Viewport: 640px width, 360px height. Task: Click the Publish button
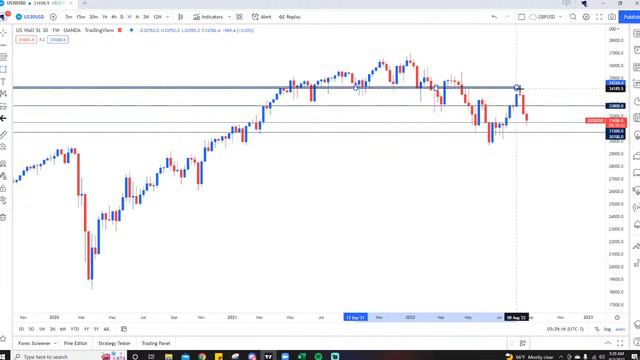[x=630, y=17]
